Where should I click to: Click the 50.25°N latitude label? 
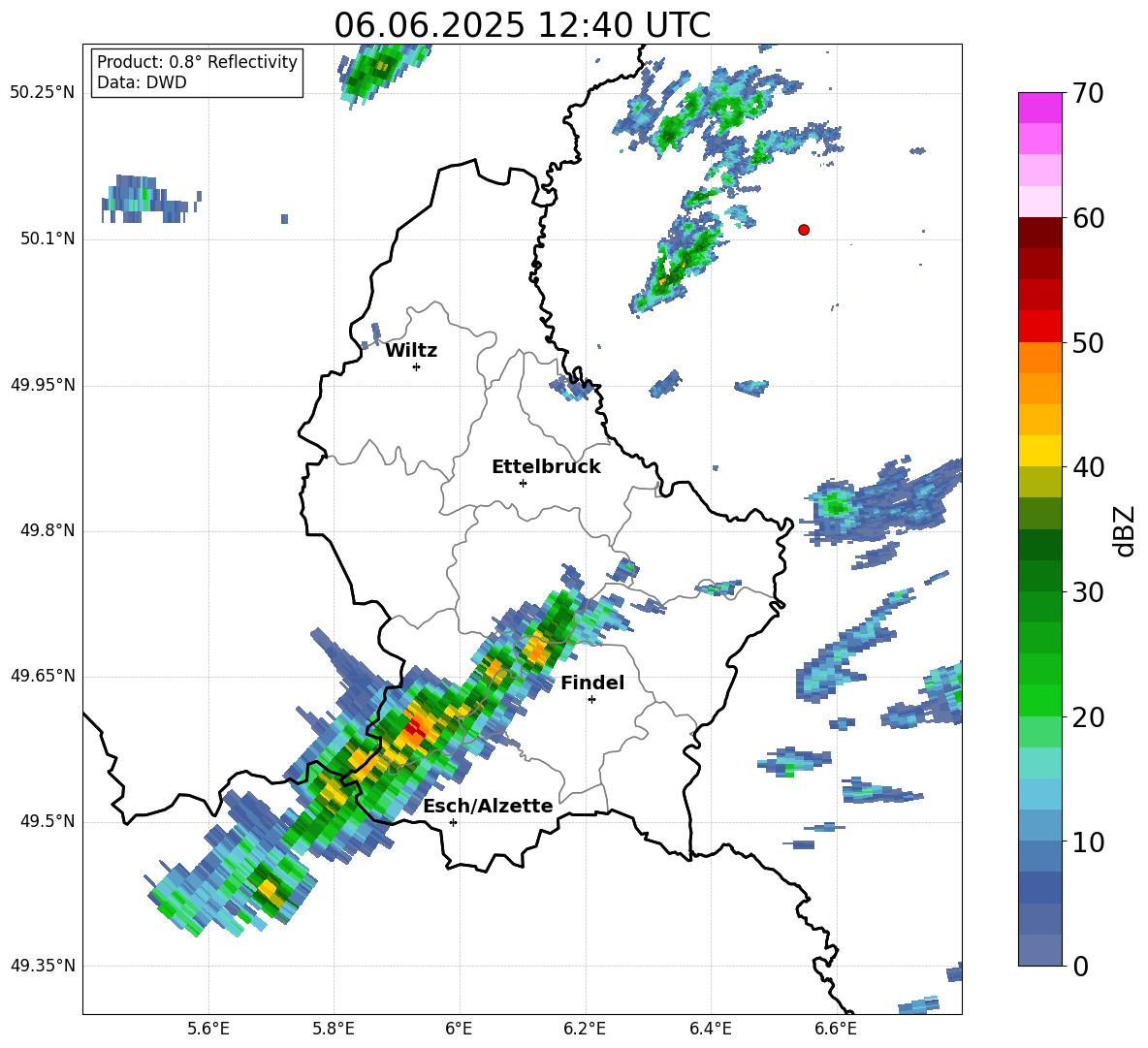pos(43,93)
